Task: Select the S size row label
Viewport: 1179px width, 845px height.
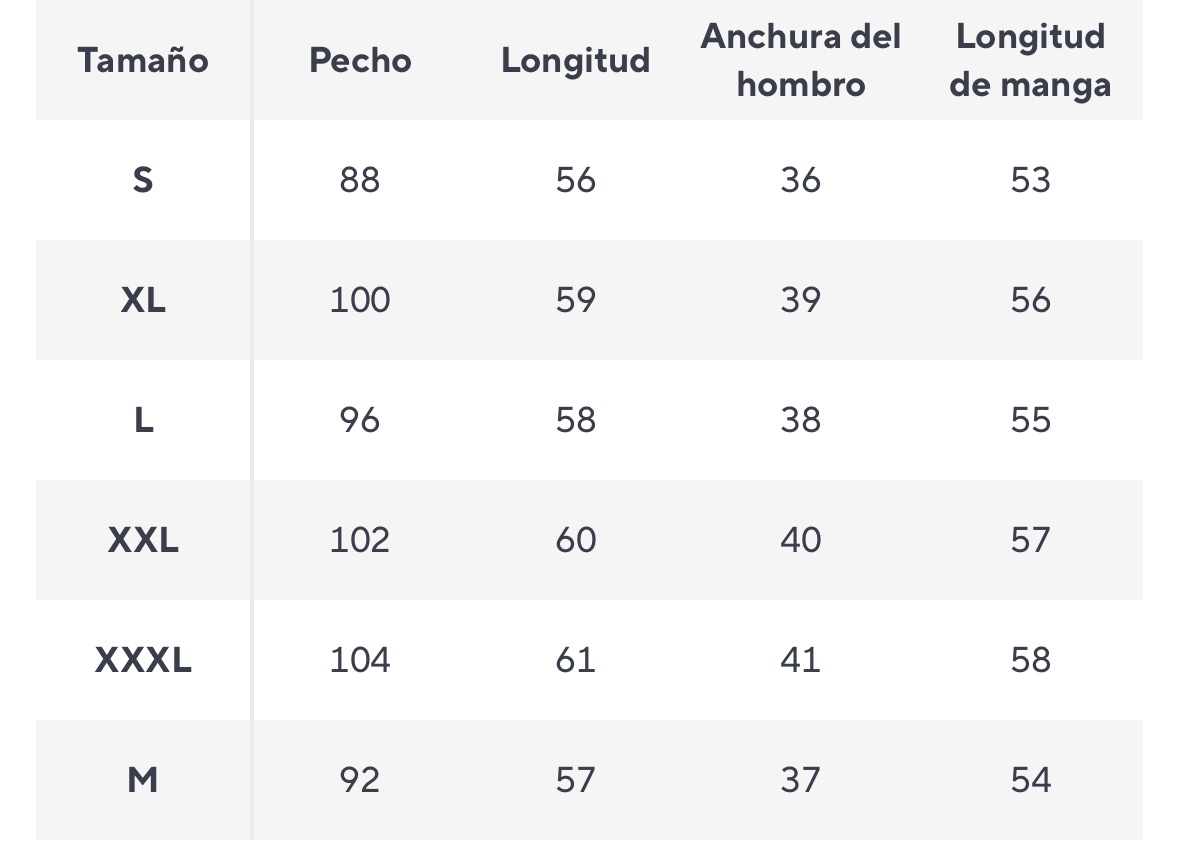Action: pos(143,180)
